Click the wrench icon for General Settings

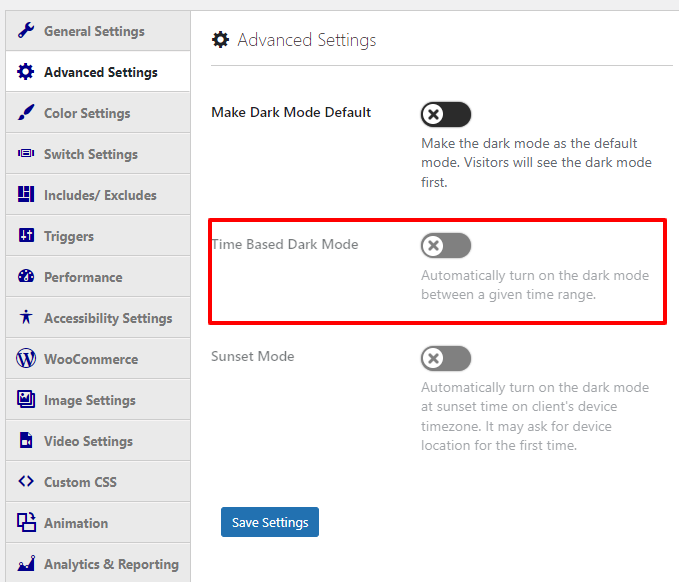point(26,30)
